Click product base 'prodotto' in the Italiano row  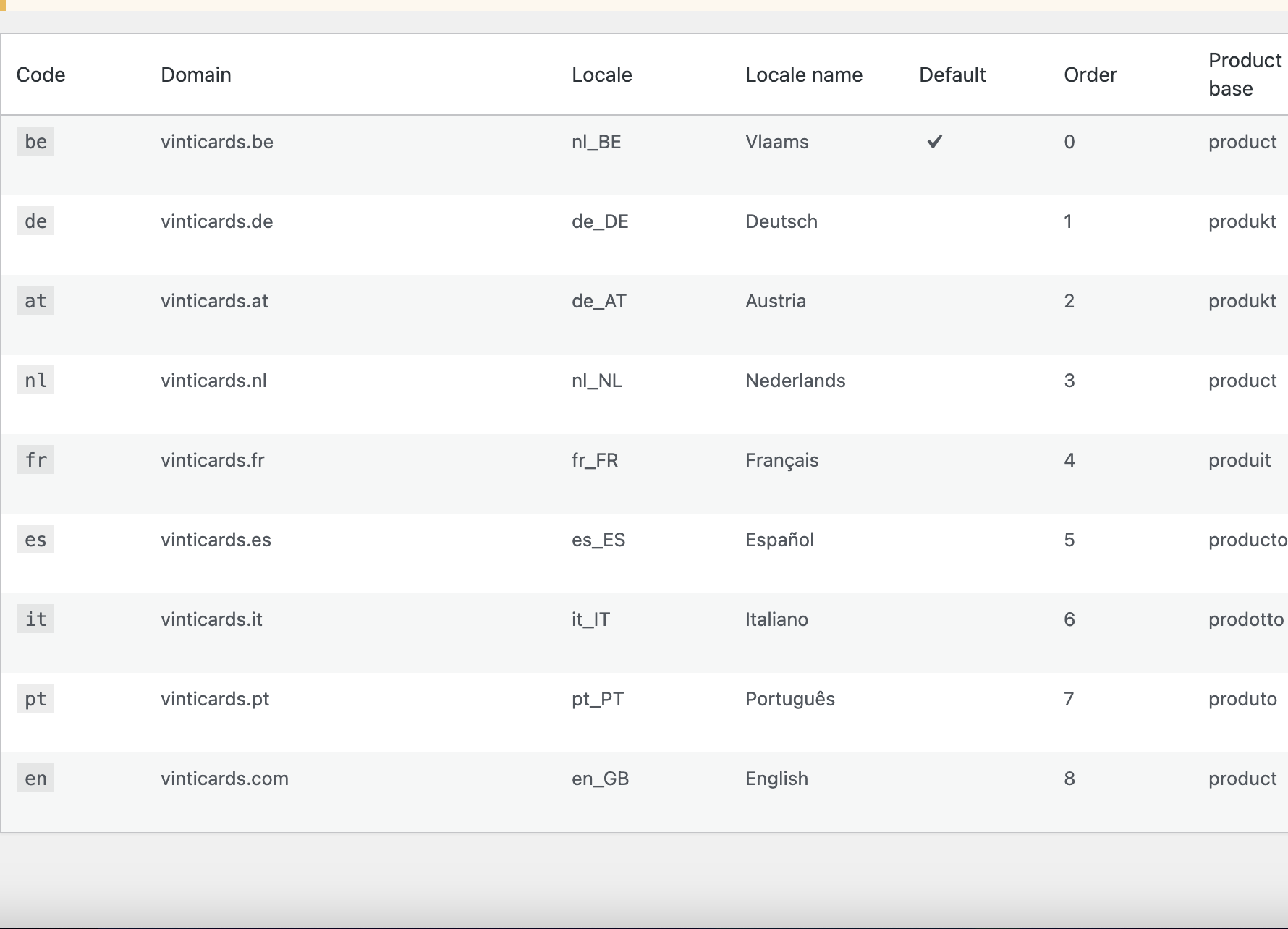(1246, 619)
